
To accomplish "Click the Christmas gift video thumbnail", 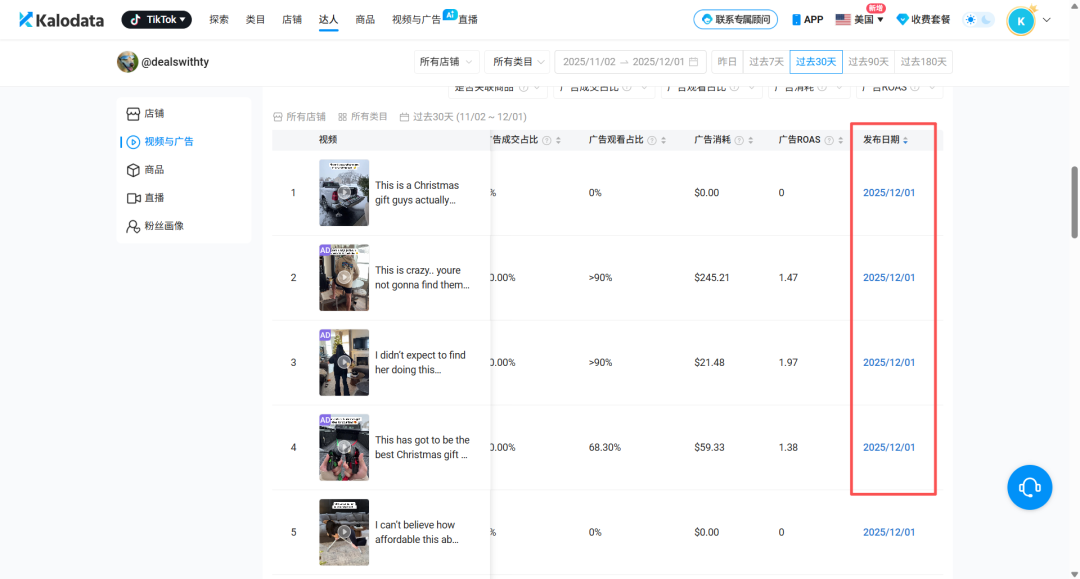I will [344, 192].
